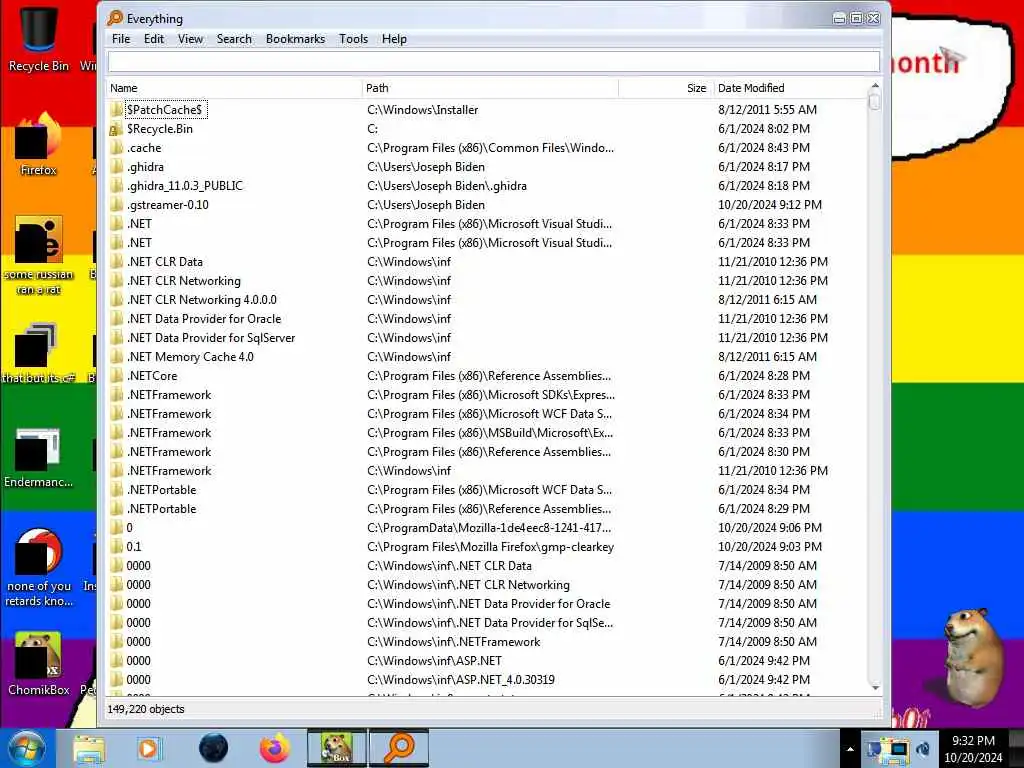
Task: Select the .gstreamer-0.10 folder icon
Action: [x=116, y=204]
